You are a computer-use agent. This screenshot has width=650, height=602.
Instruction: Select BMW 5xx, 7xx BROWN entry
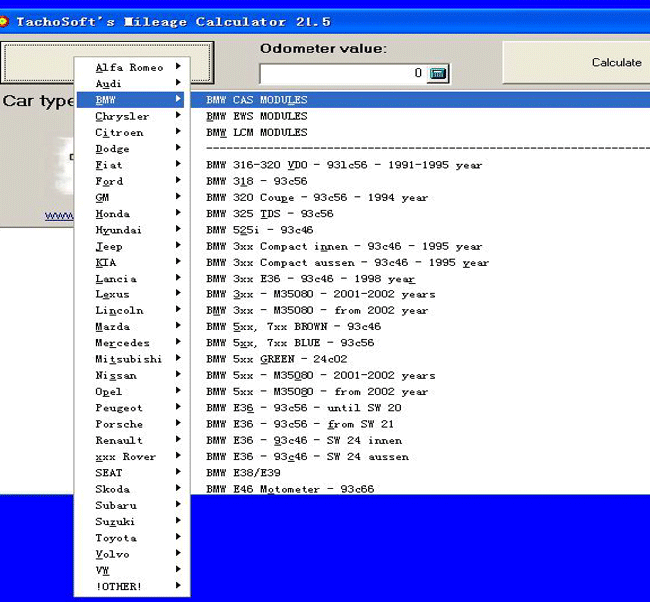[420, 326]
